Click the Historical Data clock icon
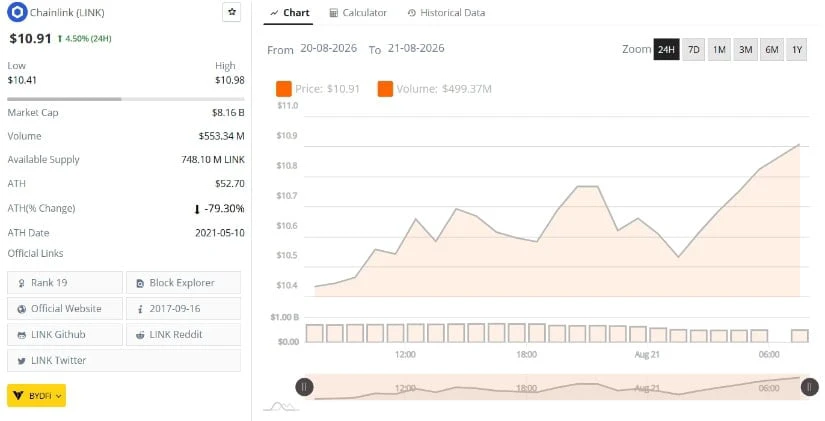This screenshot has width=825, height=421. 412,13
